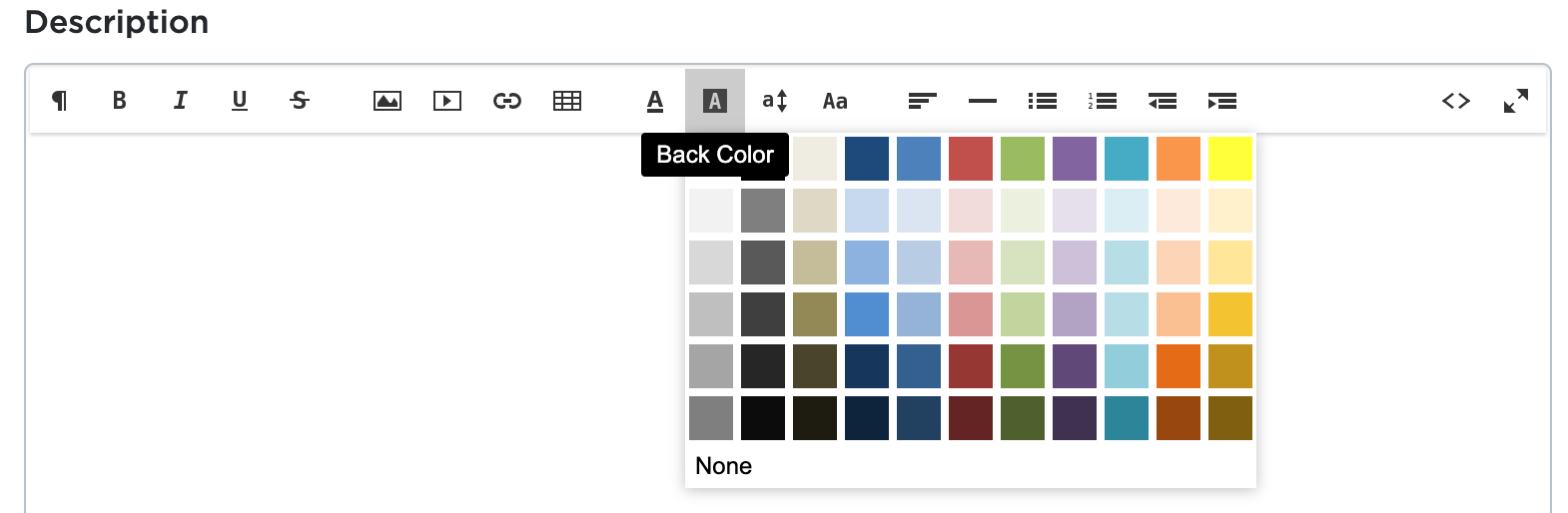The height and width of the screenshot is (513, 1568).
Task: Apply italic text style
Action: 180,101
